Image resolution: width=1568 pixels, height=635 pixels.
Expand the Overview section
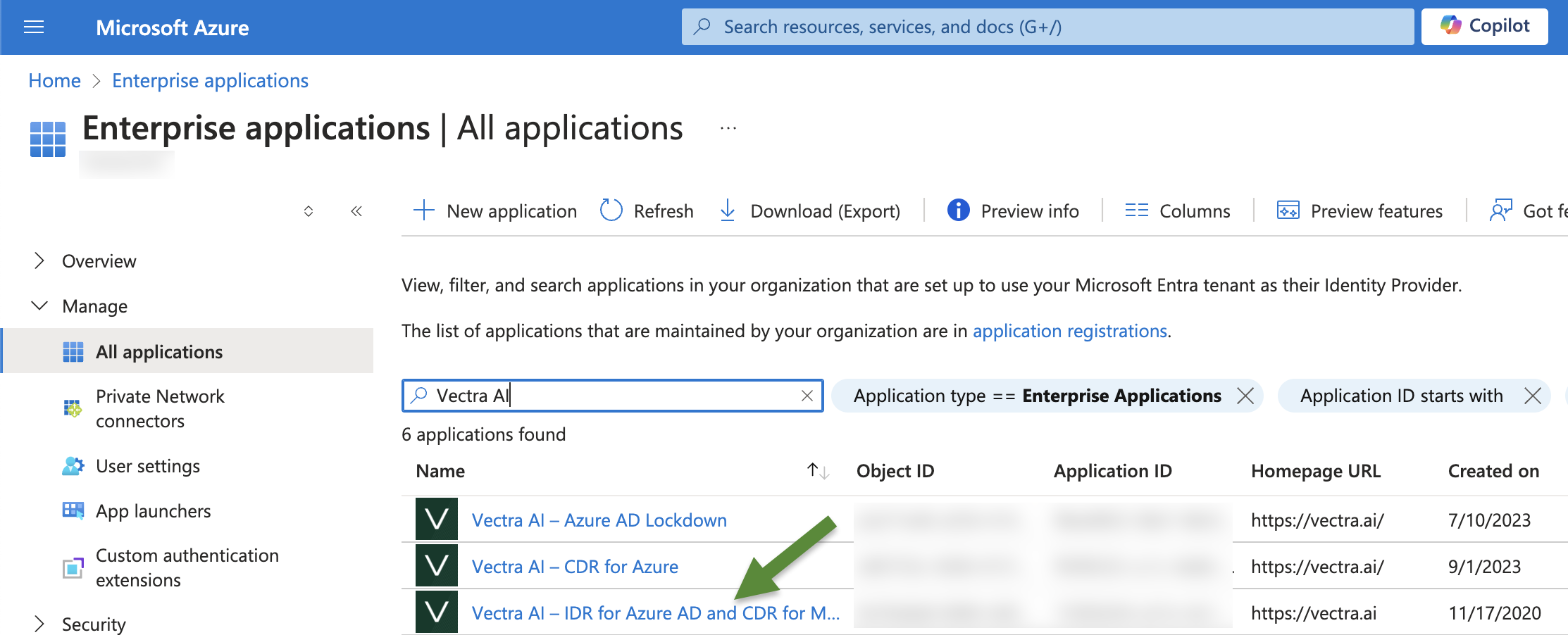39,261
